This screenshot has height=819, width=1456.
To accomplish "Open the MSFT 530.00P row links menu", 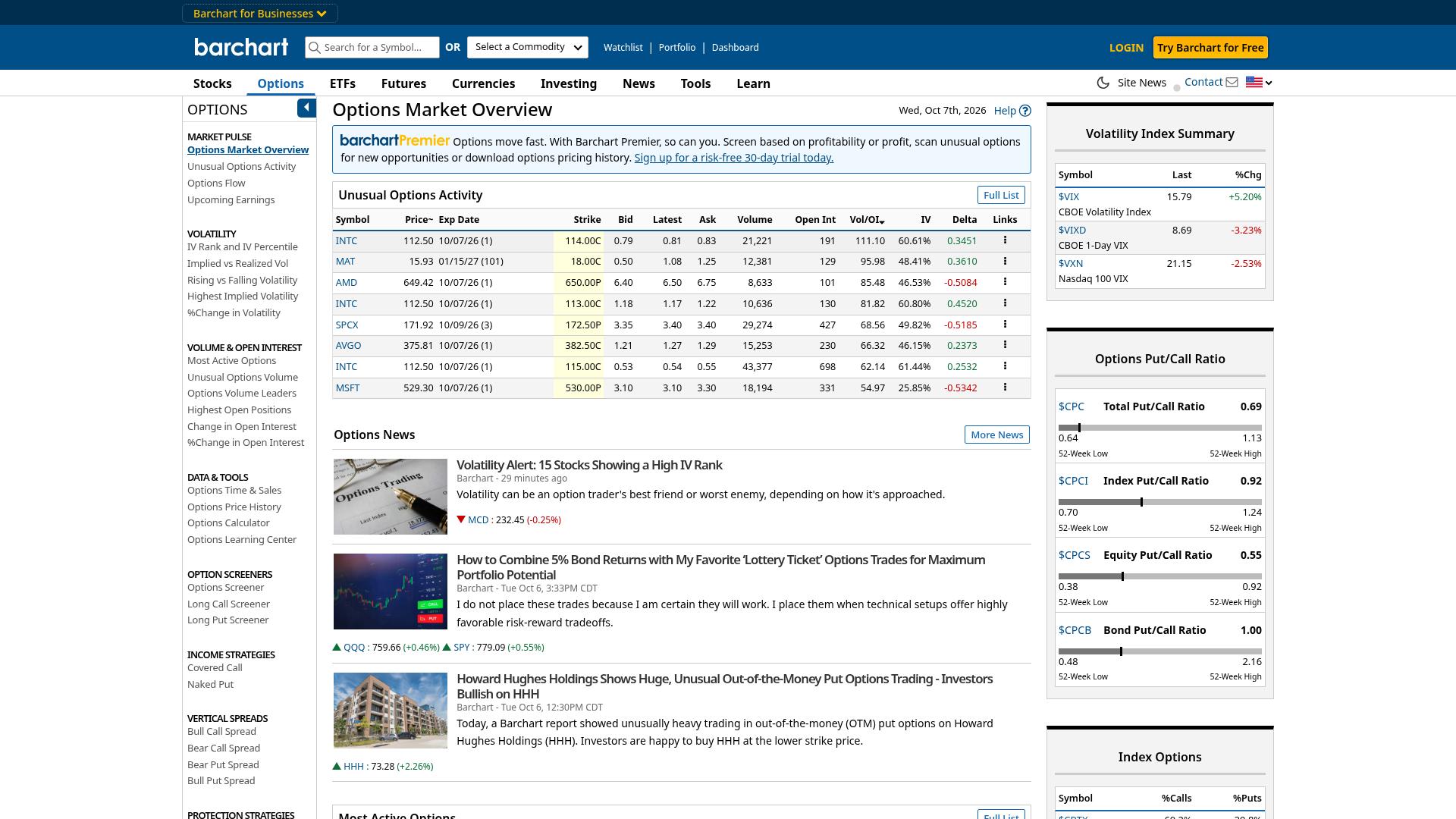I will (1005, 388).
